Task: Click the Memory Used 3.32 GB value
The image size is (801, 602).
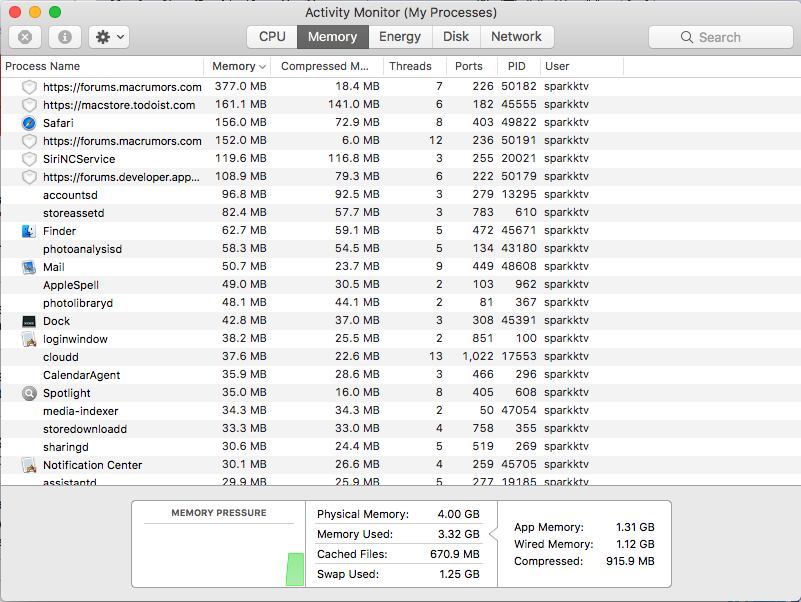Action: point(458,534)
